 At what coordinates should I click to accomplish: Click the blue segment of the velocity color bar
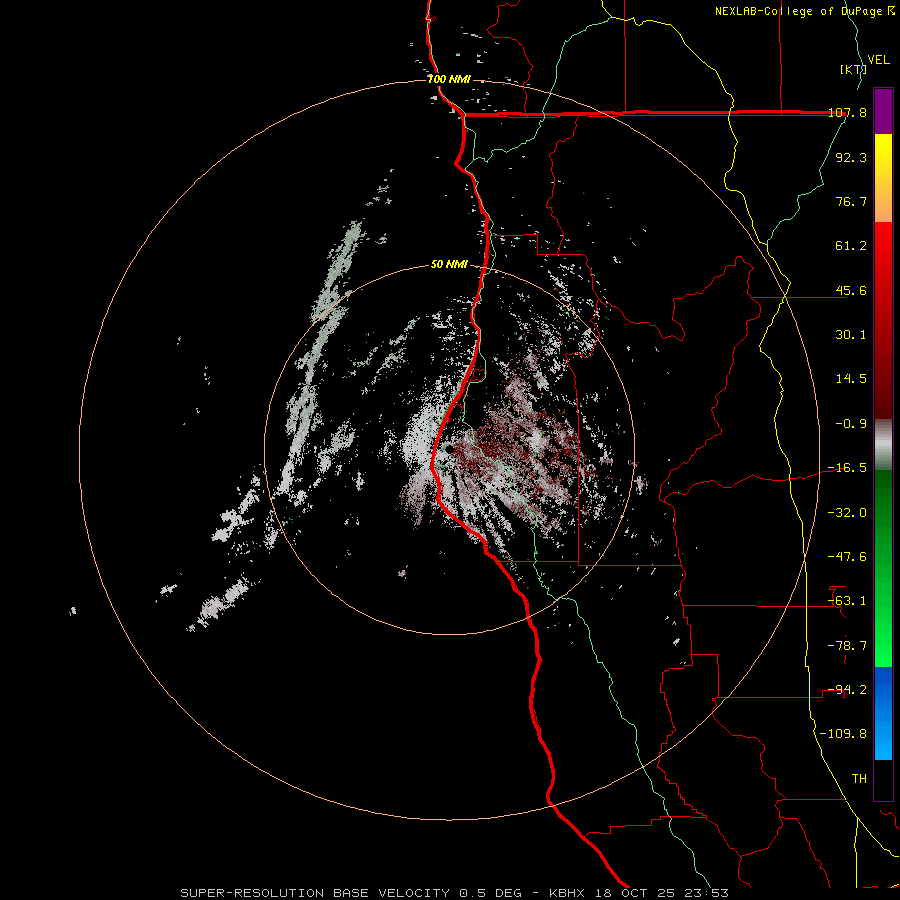(x=883, y=713)
